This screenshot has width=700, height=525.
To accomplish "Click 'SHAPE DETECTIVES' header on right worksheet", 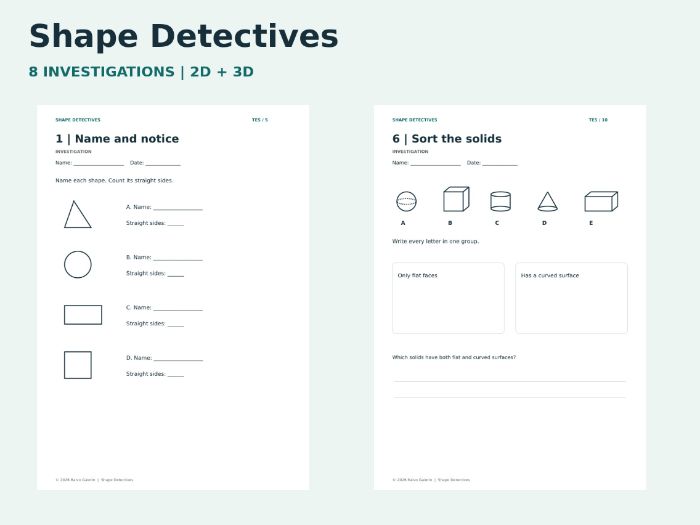I will click(x=415, y=120).
